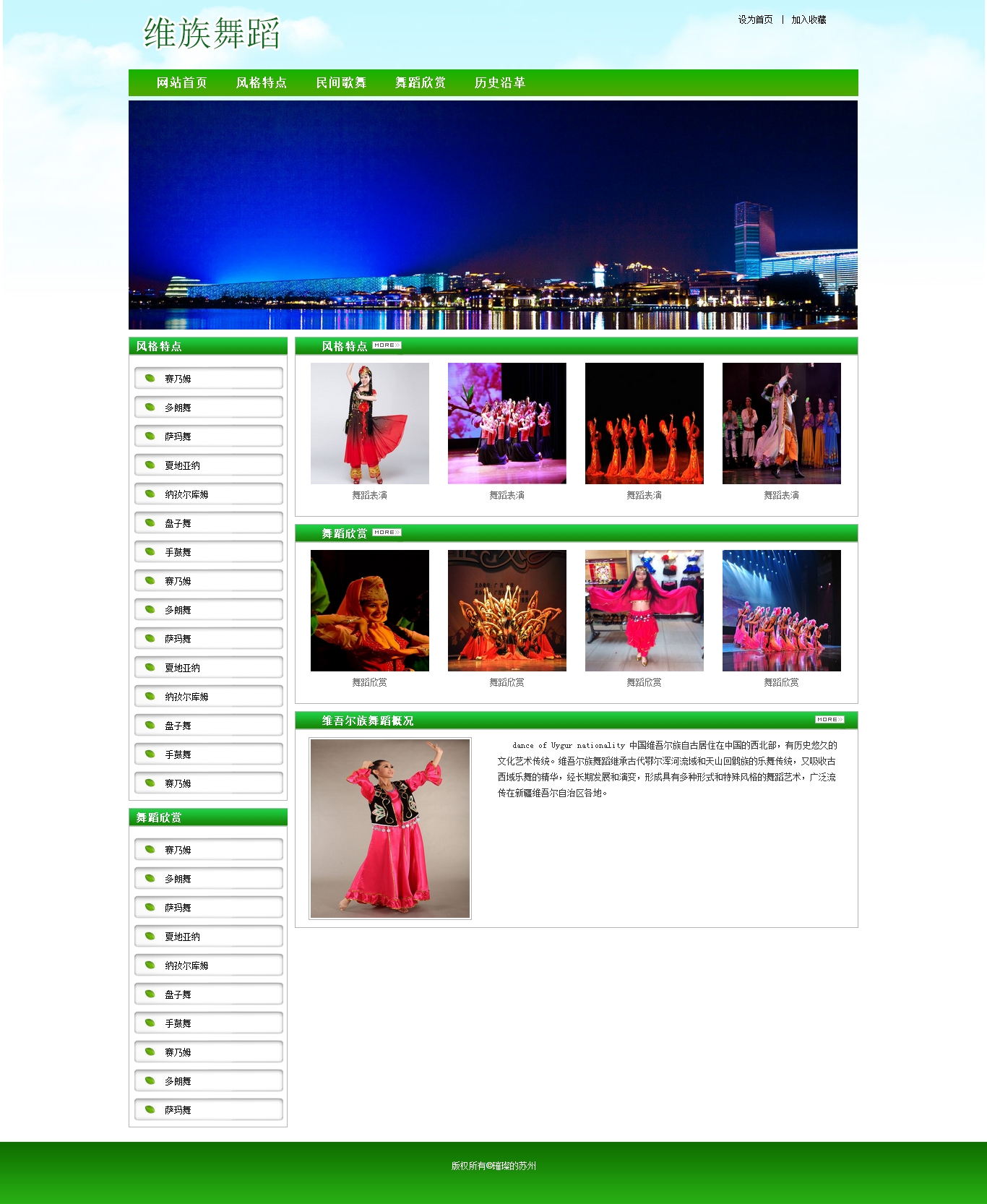Click the 维族舞蹈 site logo
Viewport: 987px width, 1204px height.
[x=211, y=34]
